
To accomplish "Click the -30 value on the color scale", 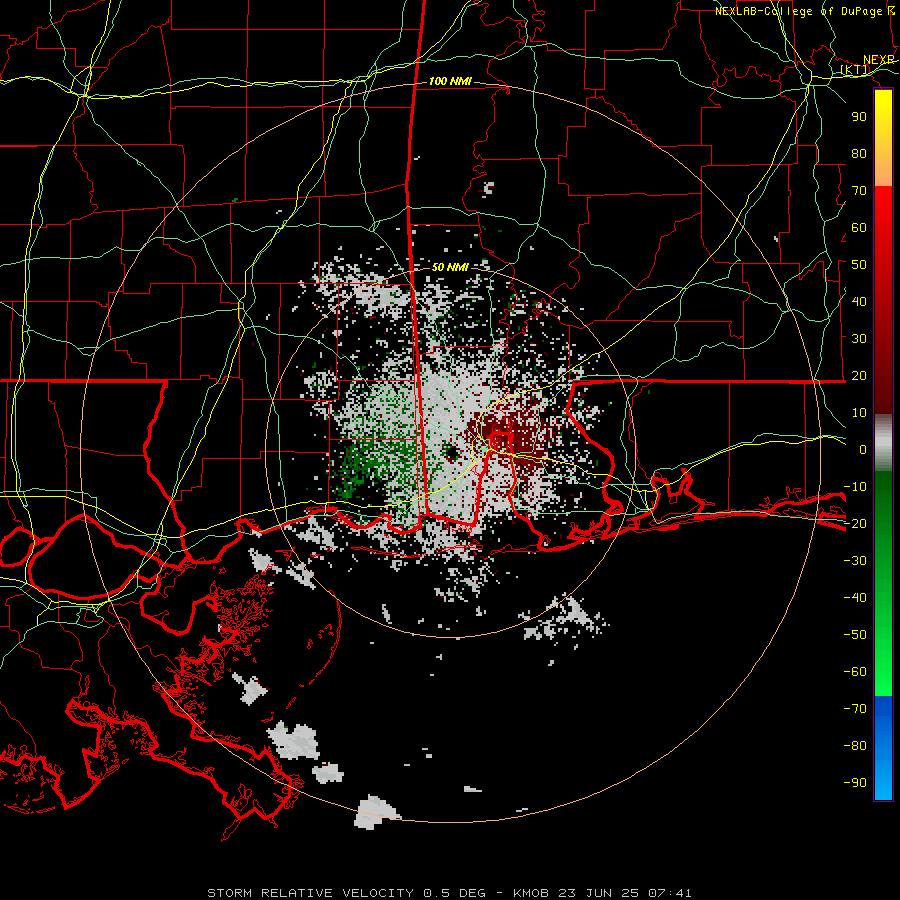I will pos(855,561).
